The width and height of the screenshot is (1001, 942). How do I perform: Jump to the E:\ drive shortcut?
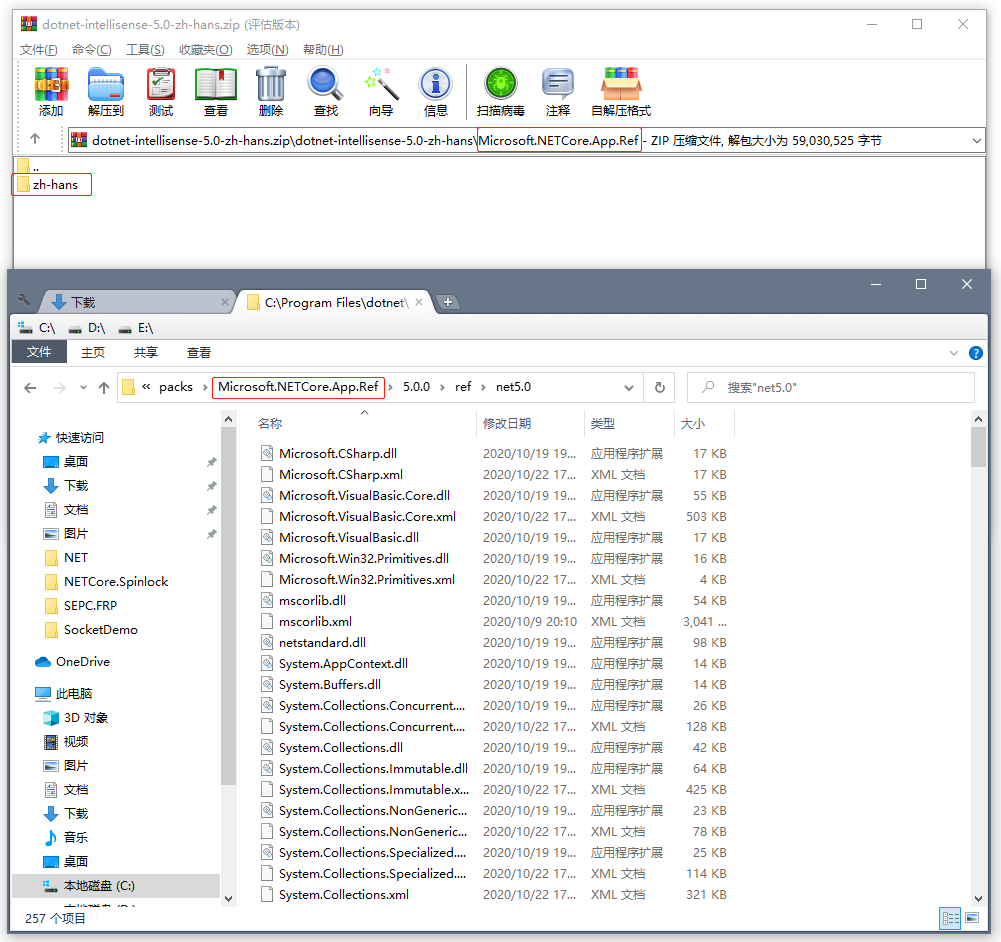click(136, 328)
